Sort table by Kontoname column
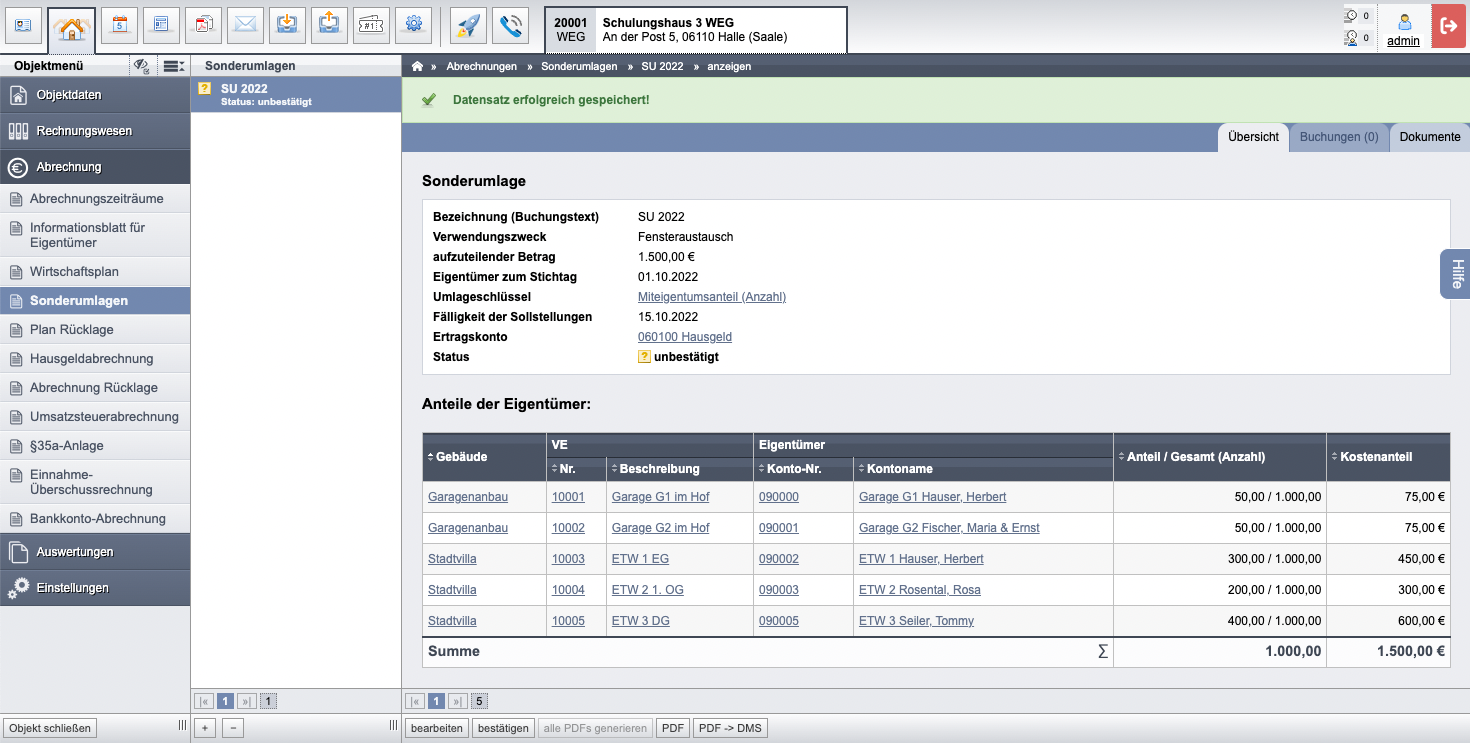This screenshot has width=1470, height=743. coord(896,469)
